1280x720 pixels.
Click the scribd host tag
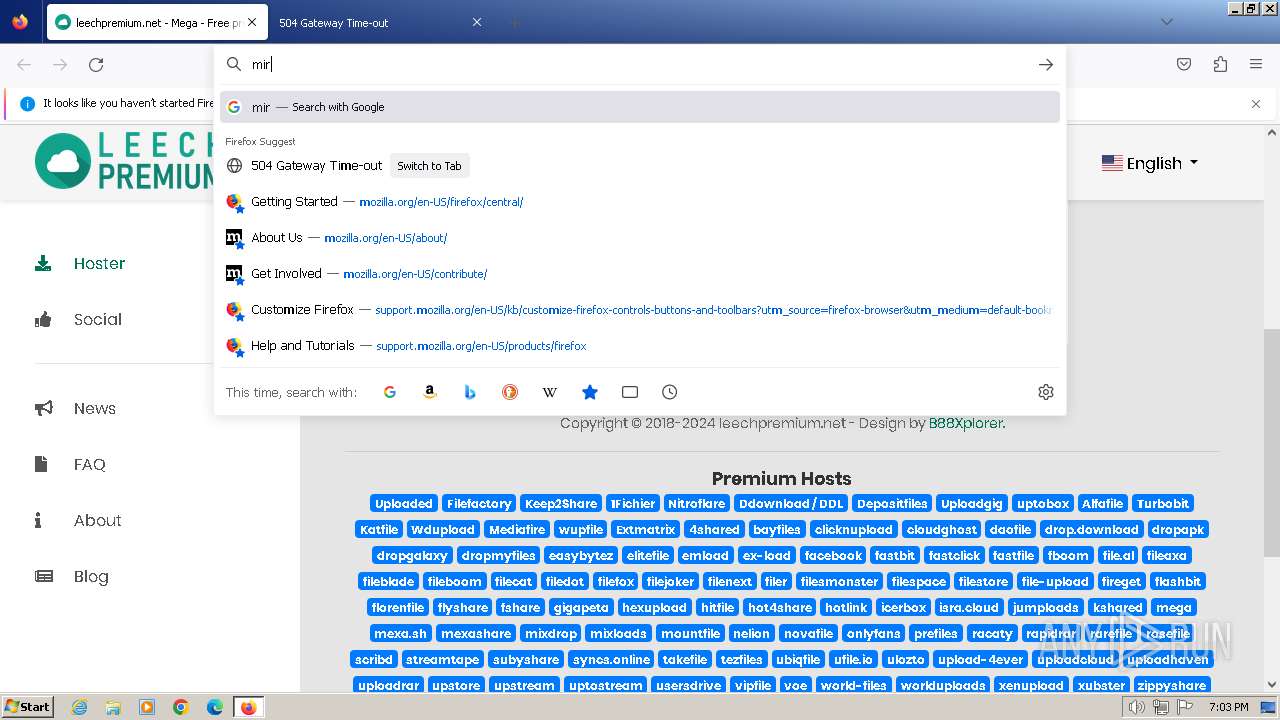[374, 660]
